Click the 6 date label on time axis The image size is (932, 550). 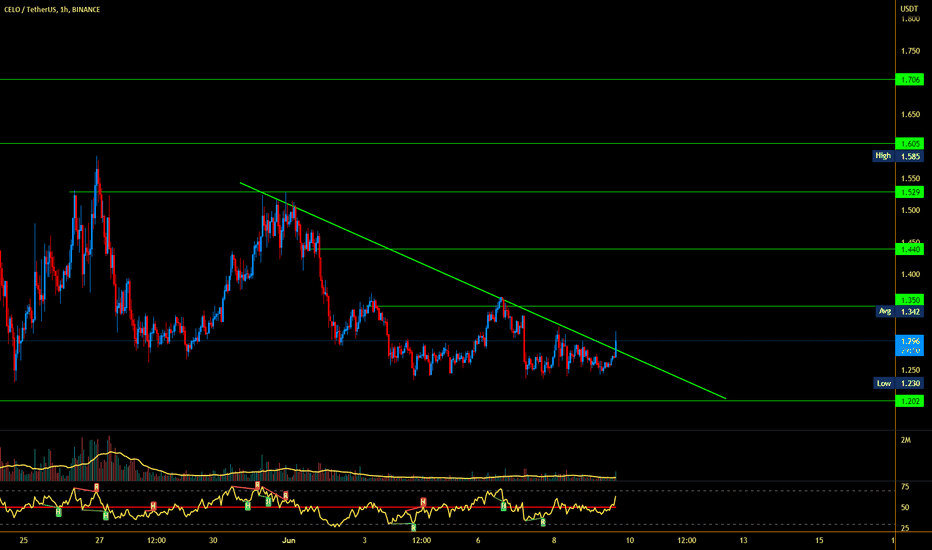point(478,540)
